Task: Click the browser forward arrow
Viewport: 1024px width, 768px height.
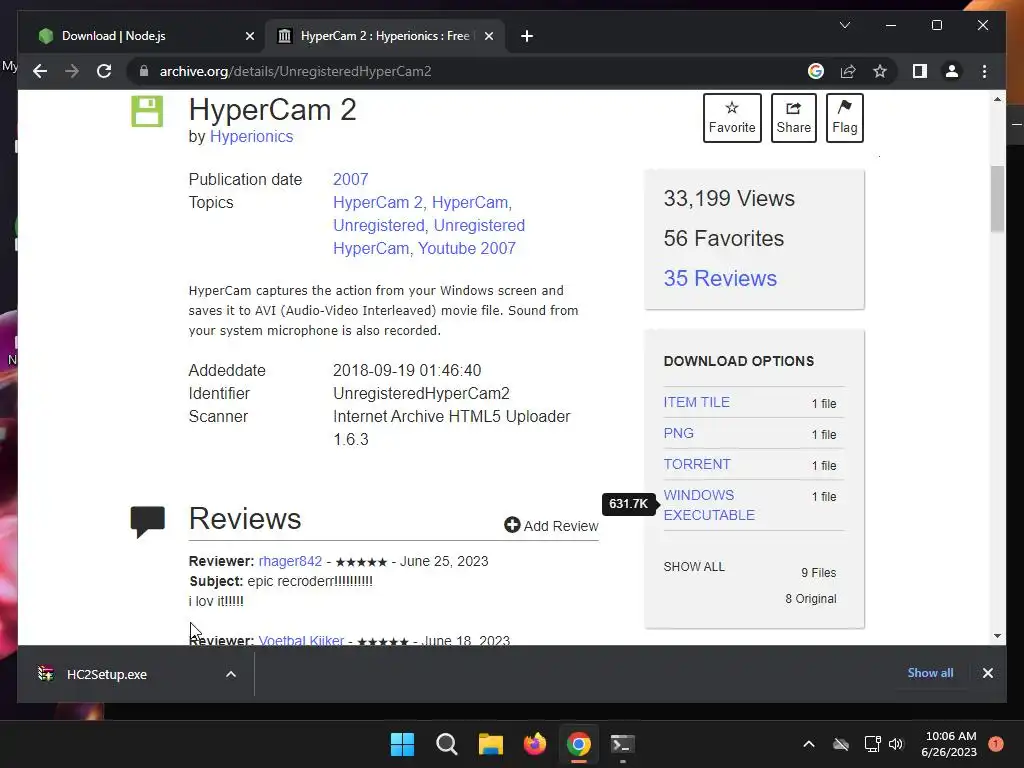Action: [x=72, y=71]
